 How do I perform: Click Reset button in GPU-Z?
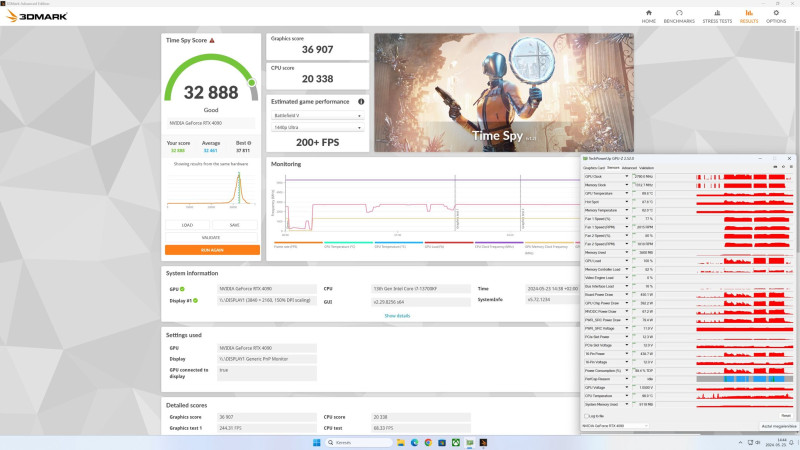[786, 416]
